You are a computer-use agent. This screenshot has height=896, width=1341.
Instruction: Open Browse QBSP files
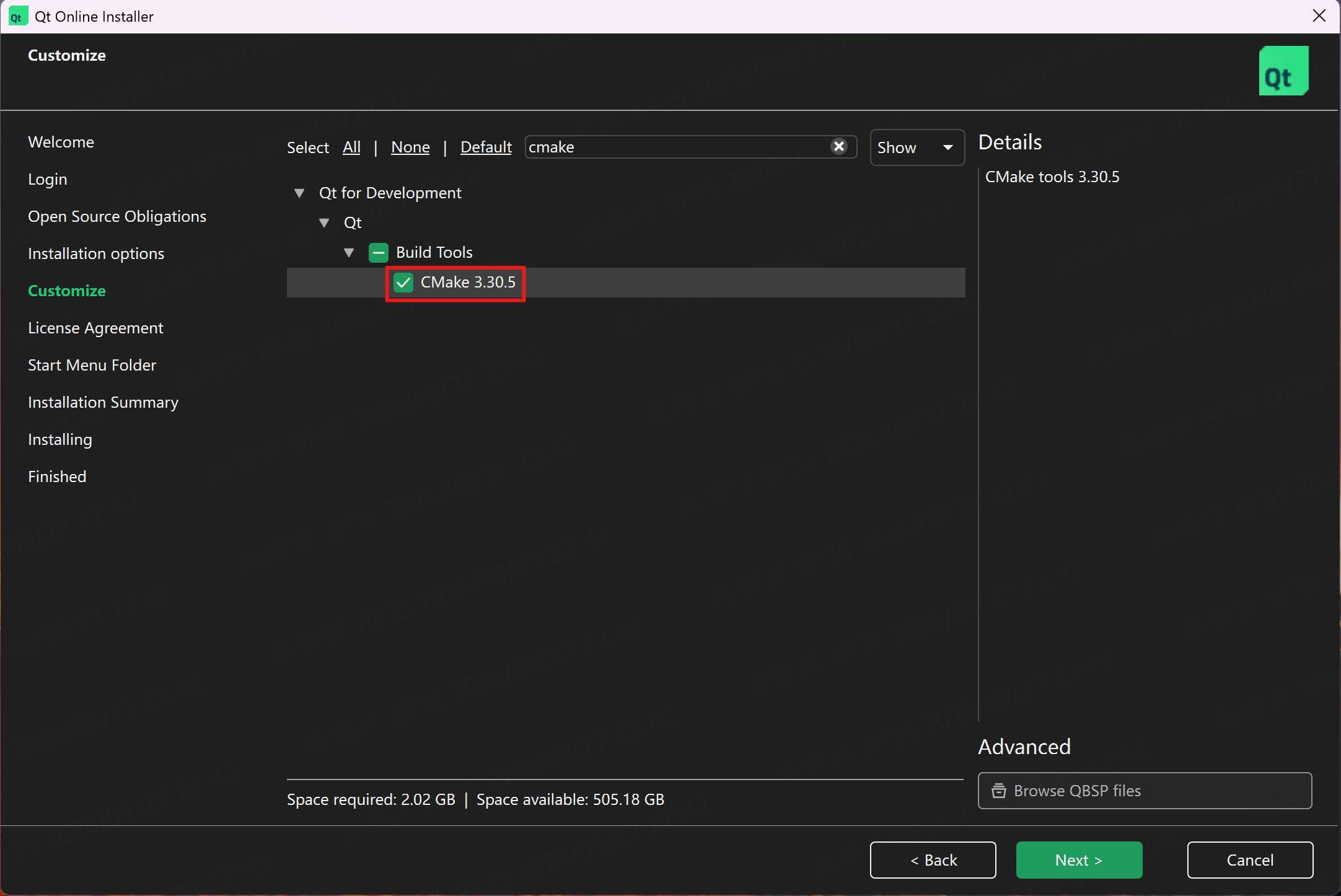click(1145, 791)
